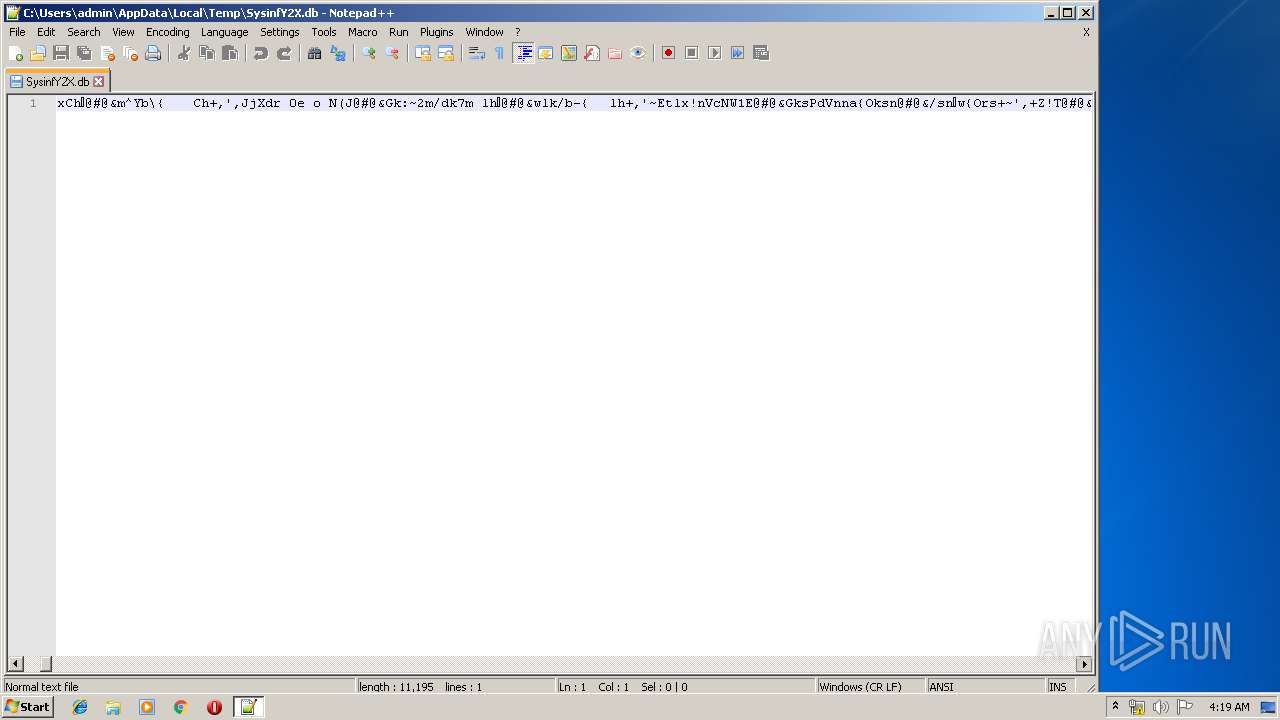
Task: Select the SysinfY2X.db document tab
Action: (57, 82)
